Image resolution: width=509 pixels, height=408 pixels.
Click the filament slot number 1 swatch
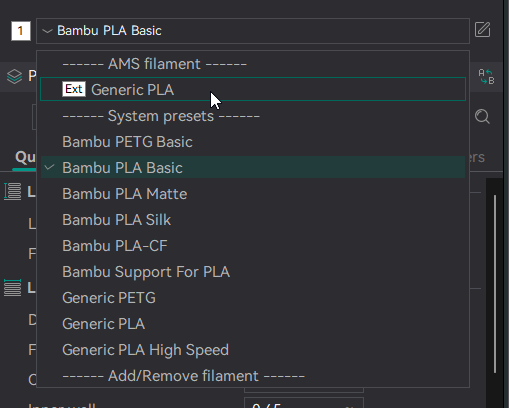[21, 31]
